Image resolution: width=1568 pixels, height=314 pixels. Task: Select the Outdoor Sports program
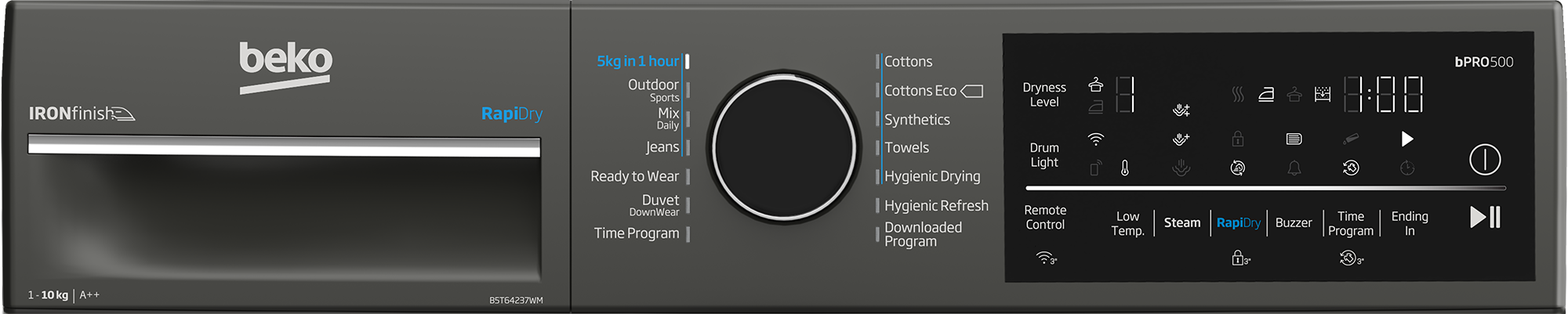click(x=653, y=90)
